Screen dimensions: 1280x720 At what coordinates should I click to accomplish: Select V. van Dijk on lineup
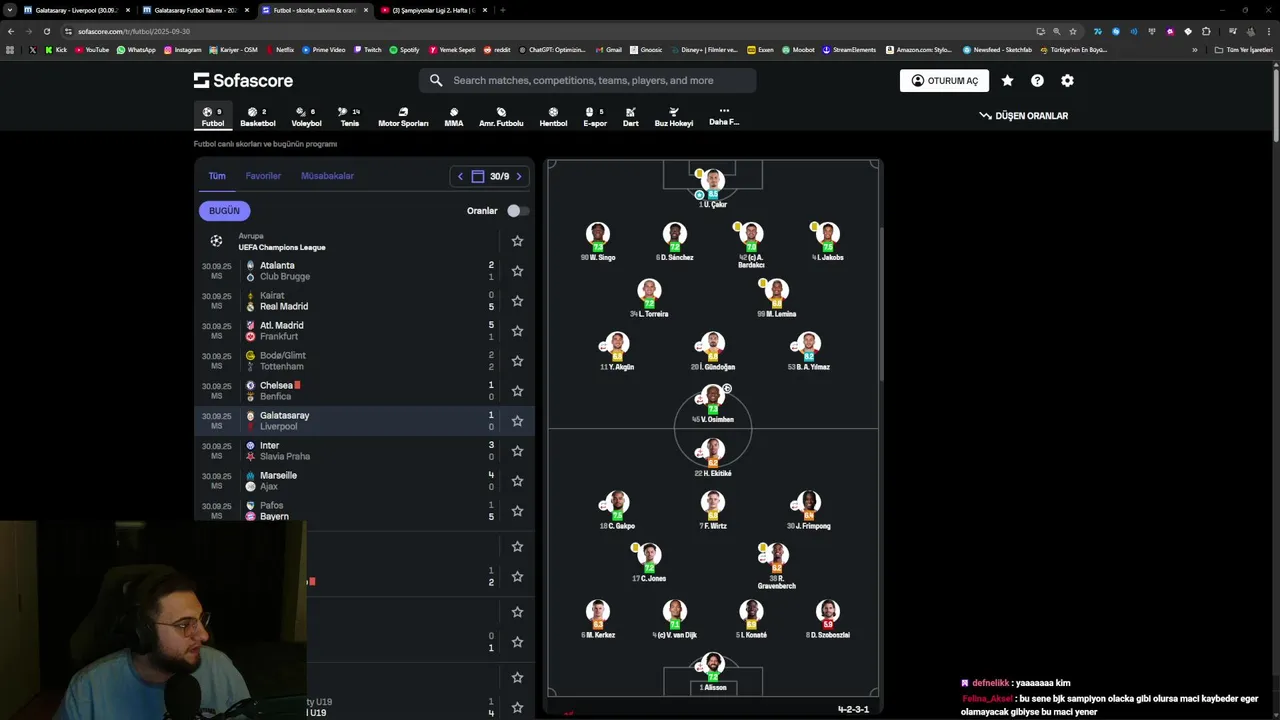pos(674,619)
